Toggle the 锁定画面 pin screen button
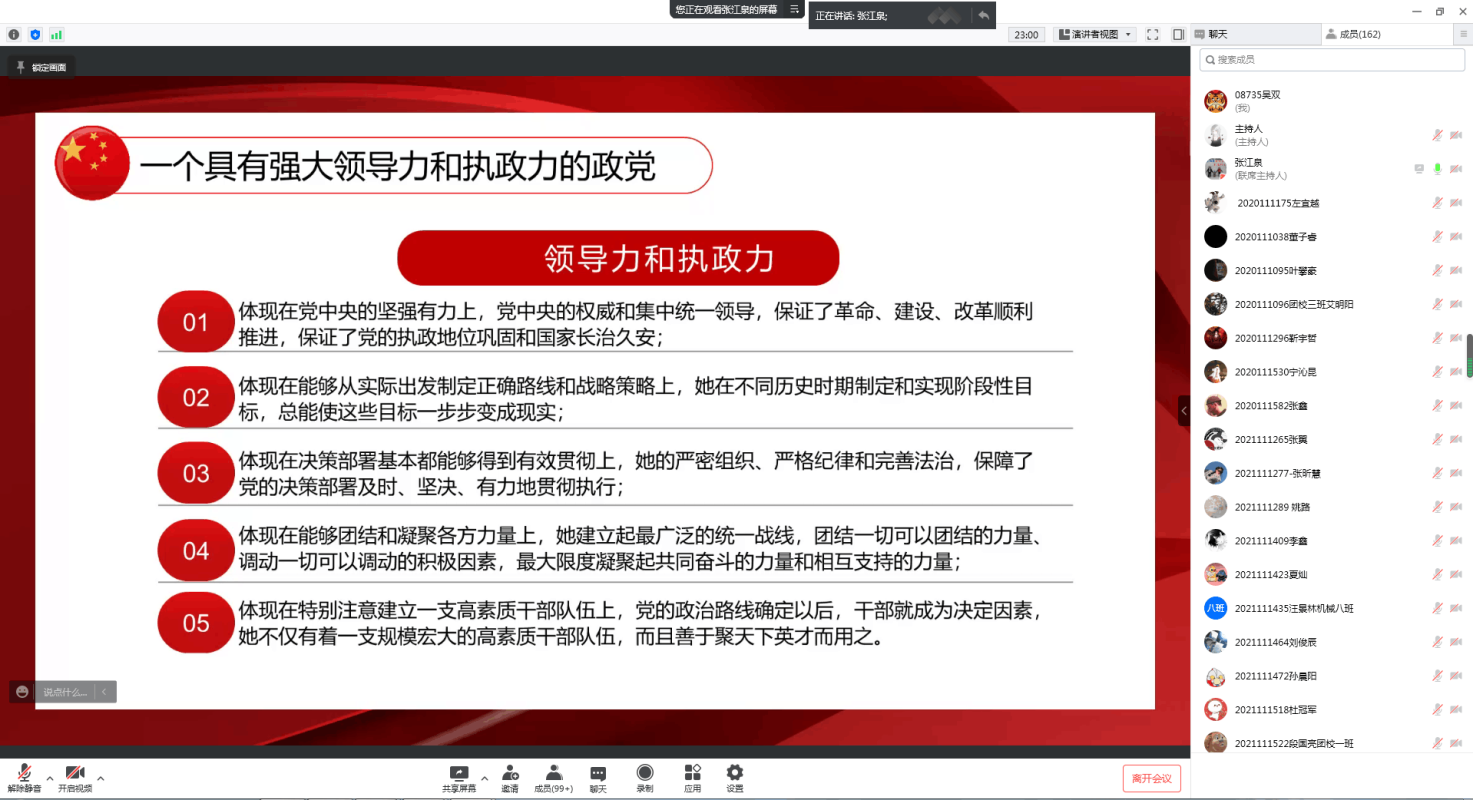 pyautogui.click(x=41, y=67)
